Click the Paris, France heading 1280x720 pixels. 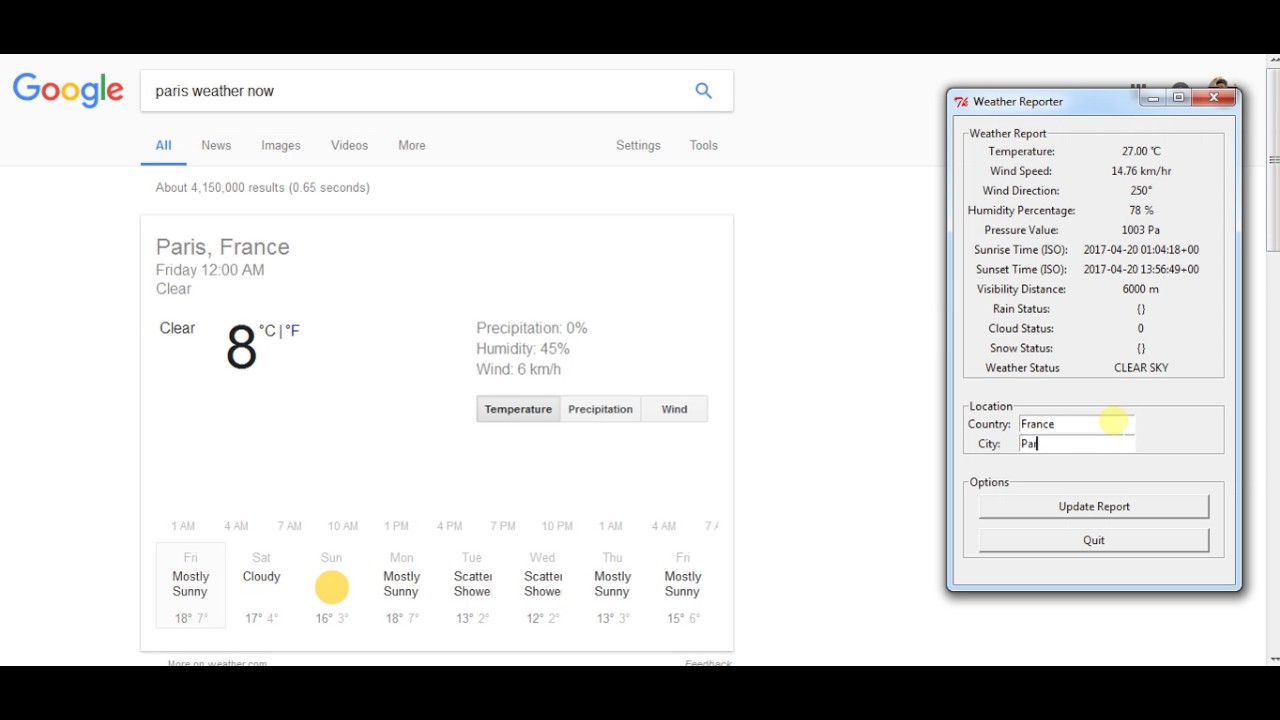(x=223, y=247)
